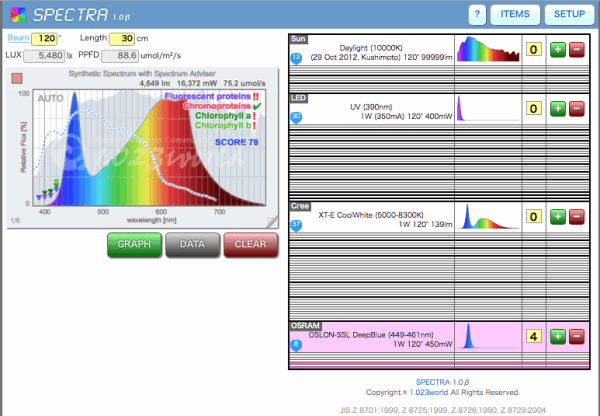Open the 1.023world footer link

[429, 392]
